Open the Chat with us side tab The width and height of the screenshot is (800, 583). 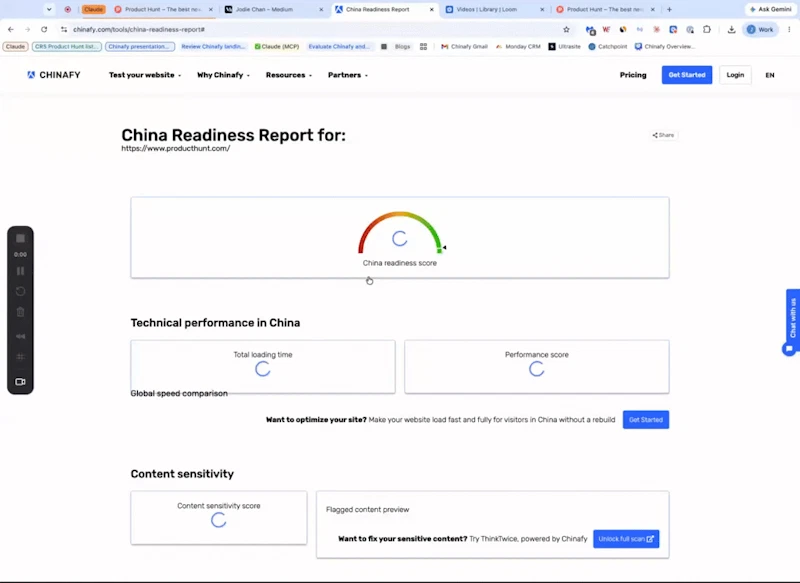[793, 317]
